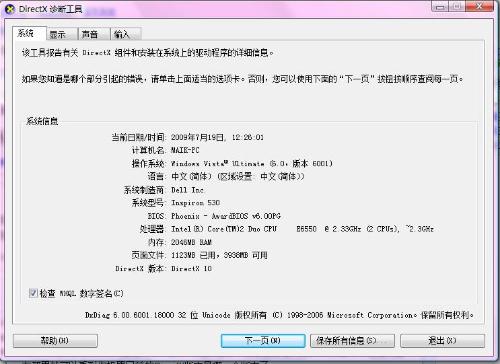
Task: Toggle the 检查 WHQL 数字签名 checkbox
Action: (33, 293)
